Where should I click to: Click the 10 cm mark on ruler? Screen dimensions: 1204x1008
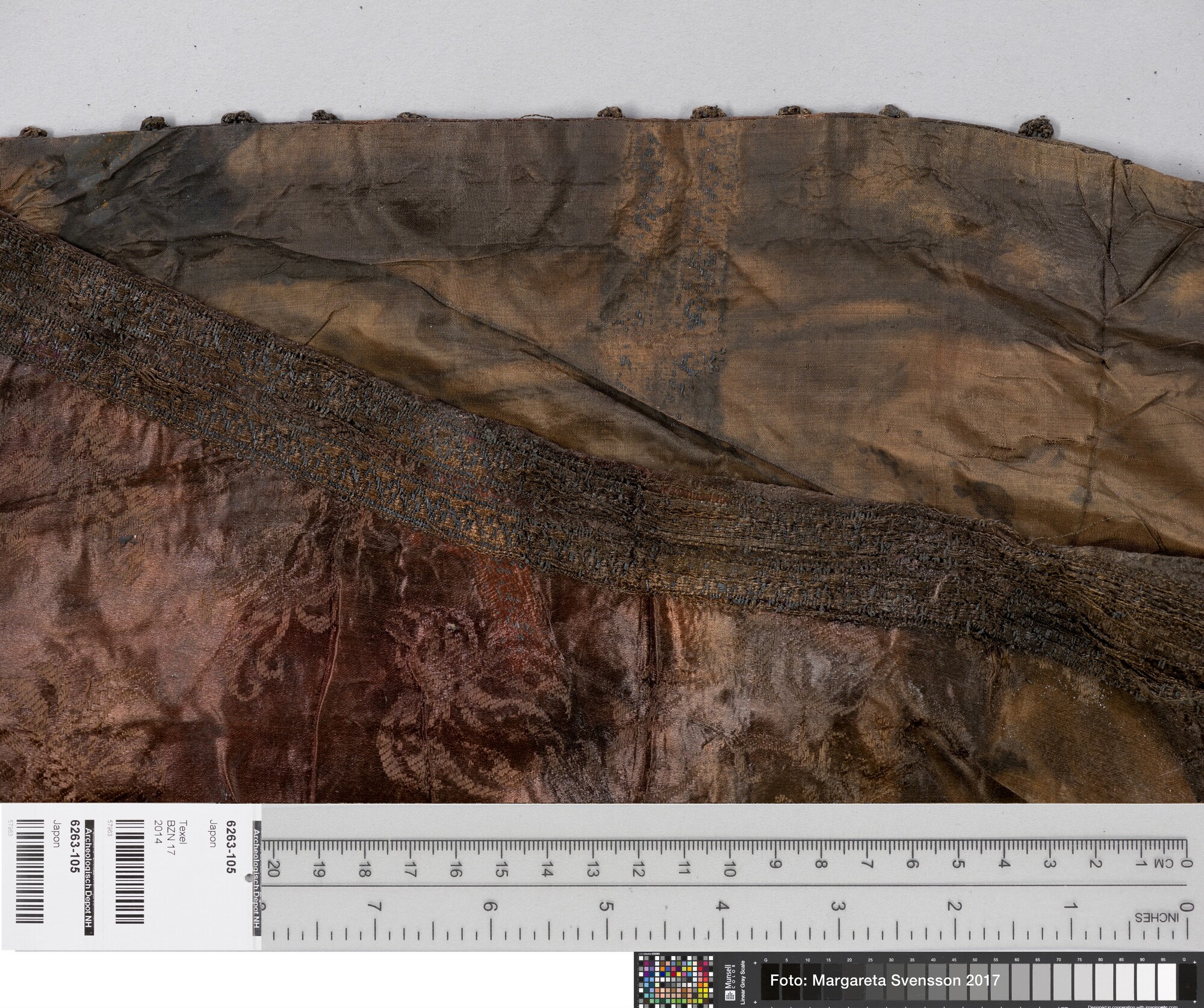[730, 870]
